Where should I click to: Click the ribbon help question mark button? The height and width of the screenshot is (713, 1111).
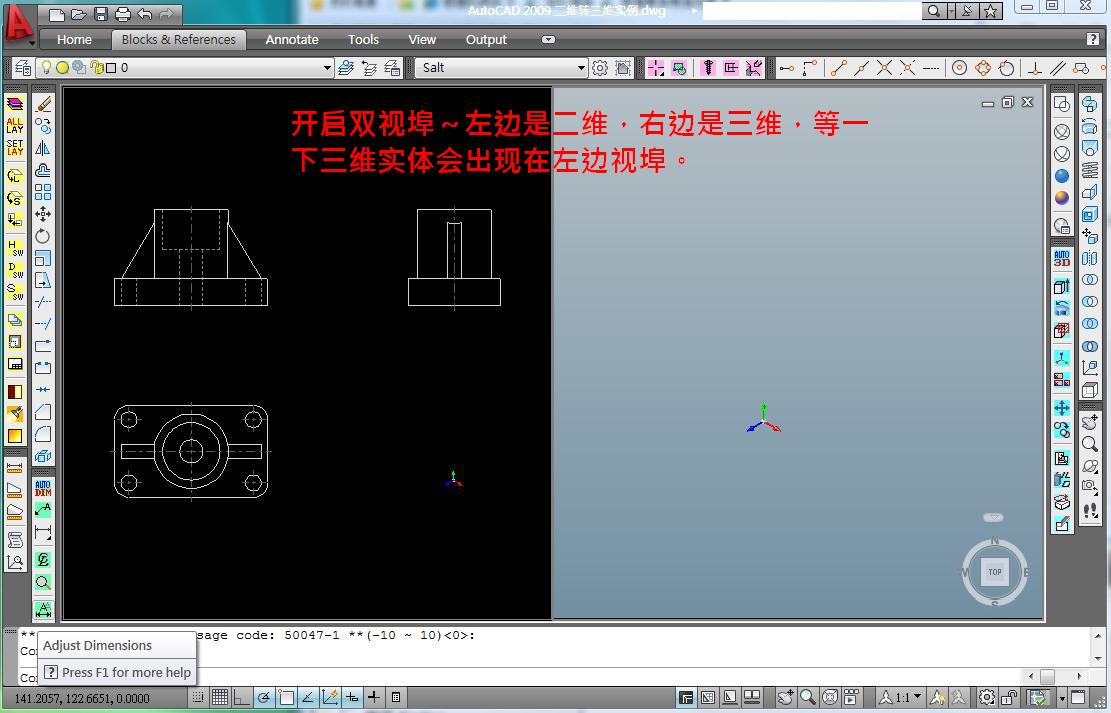[x=1093, y=40]
